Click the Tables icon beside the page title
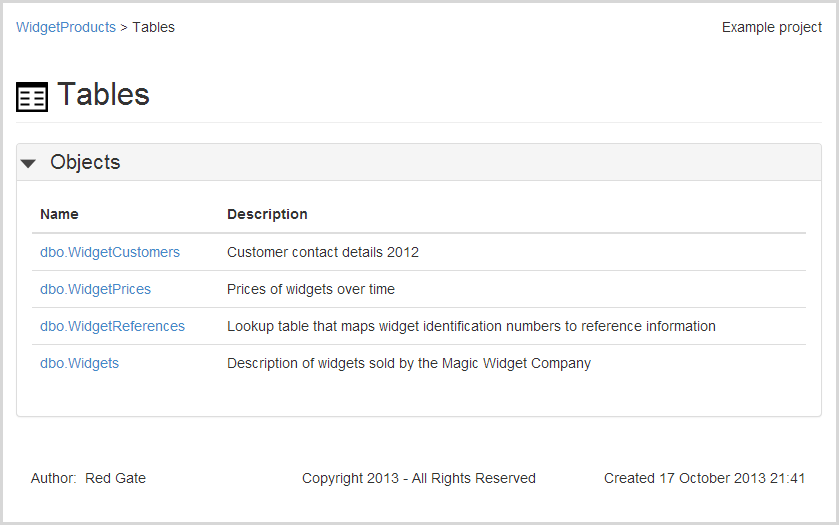 click(32, 97)
